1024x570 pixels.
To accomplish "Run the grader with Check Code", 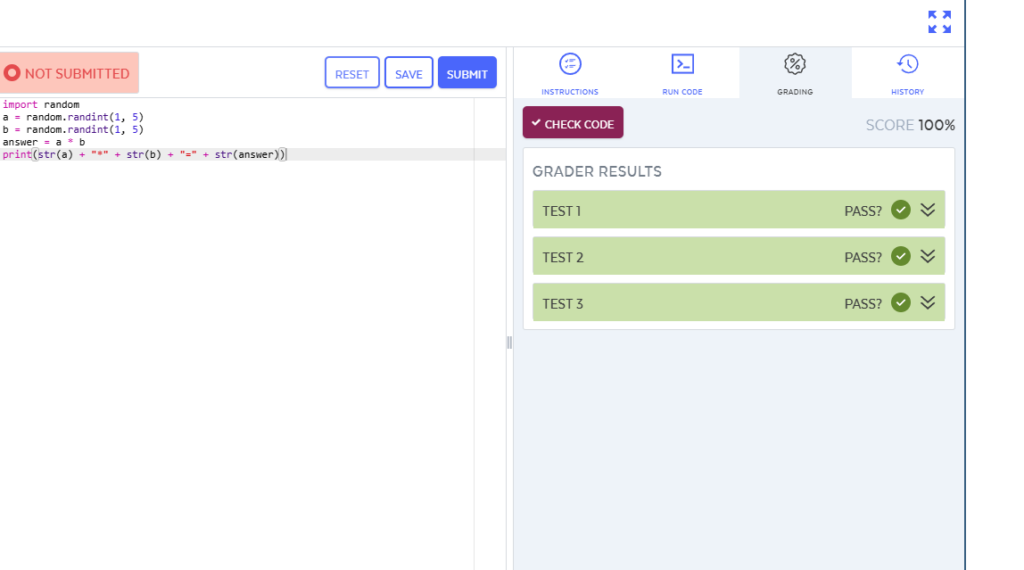I will (573, 123).
